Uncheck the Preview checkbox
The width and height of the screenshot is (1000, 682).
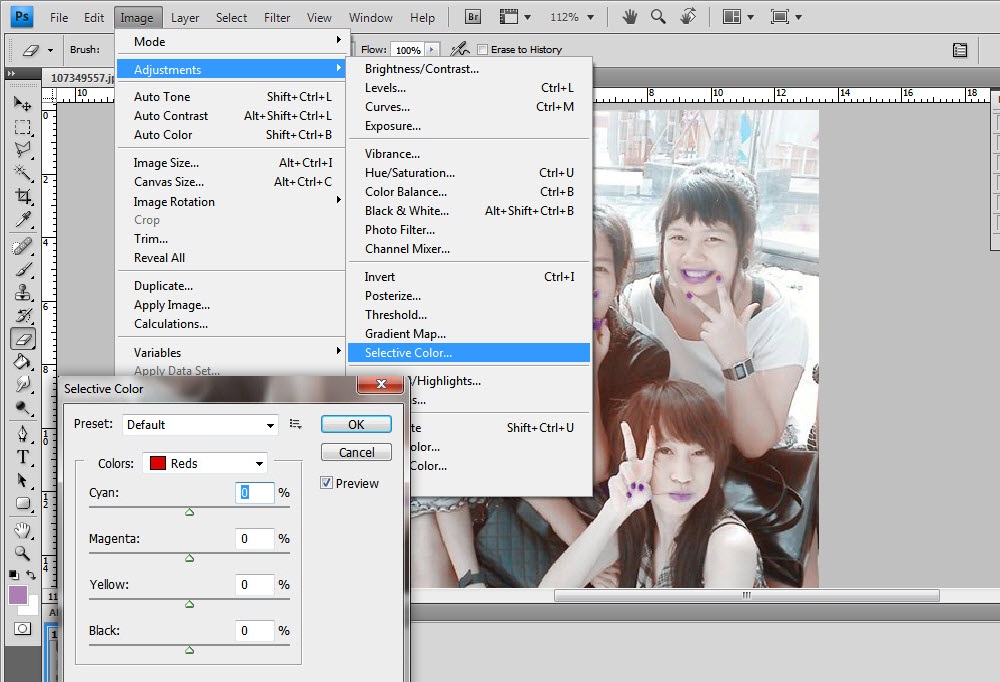coord(326,483)
